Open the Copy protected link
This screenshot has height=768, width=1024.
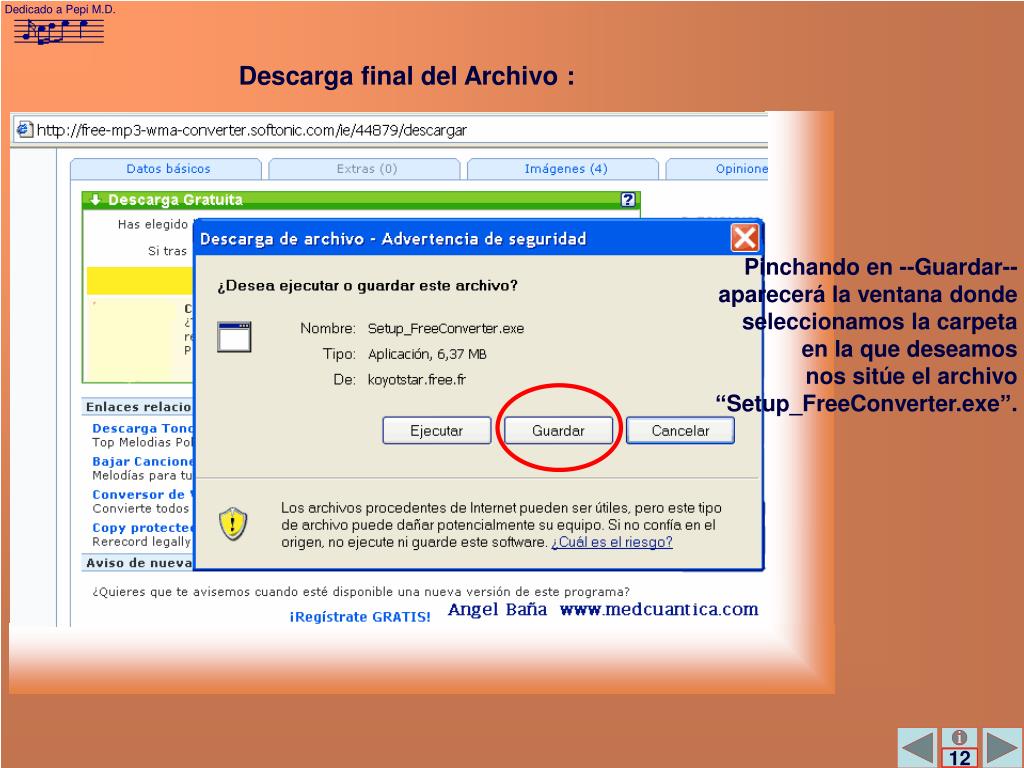coord(143,528)
